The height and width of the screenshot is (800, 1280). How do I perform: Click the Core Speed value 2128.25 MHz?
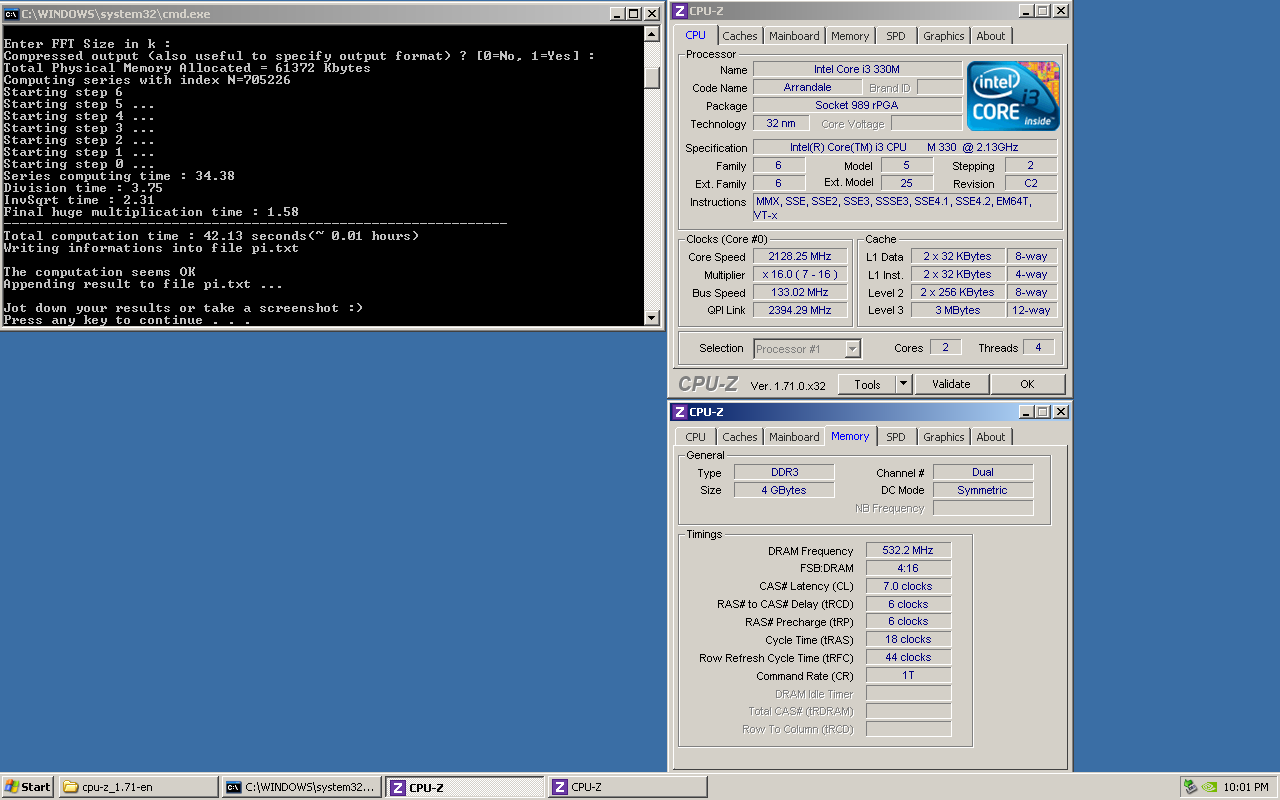pyautogui.click(x=799, y=257)
